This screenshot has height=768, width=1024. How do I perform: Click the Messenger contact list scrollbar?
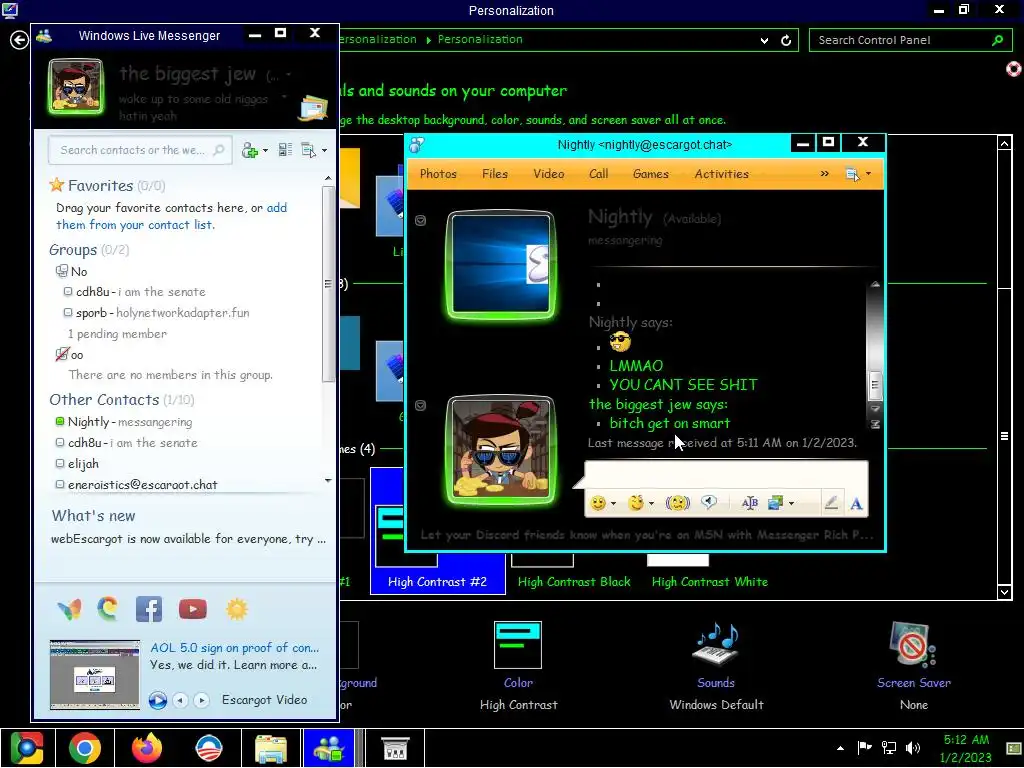click(328, 284)
